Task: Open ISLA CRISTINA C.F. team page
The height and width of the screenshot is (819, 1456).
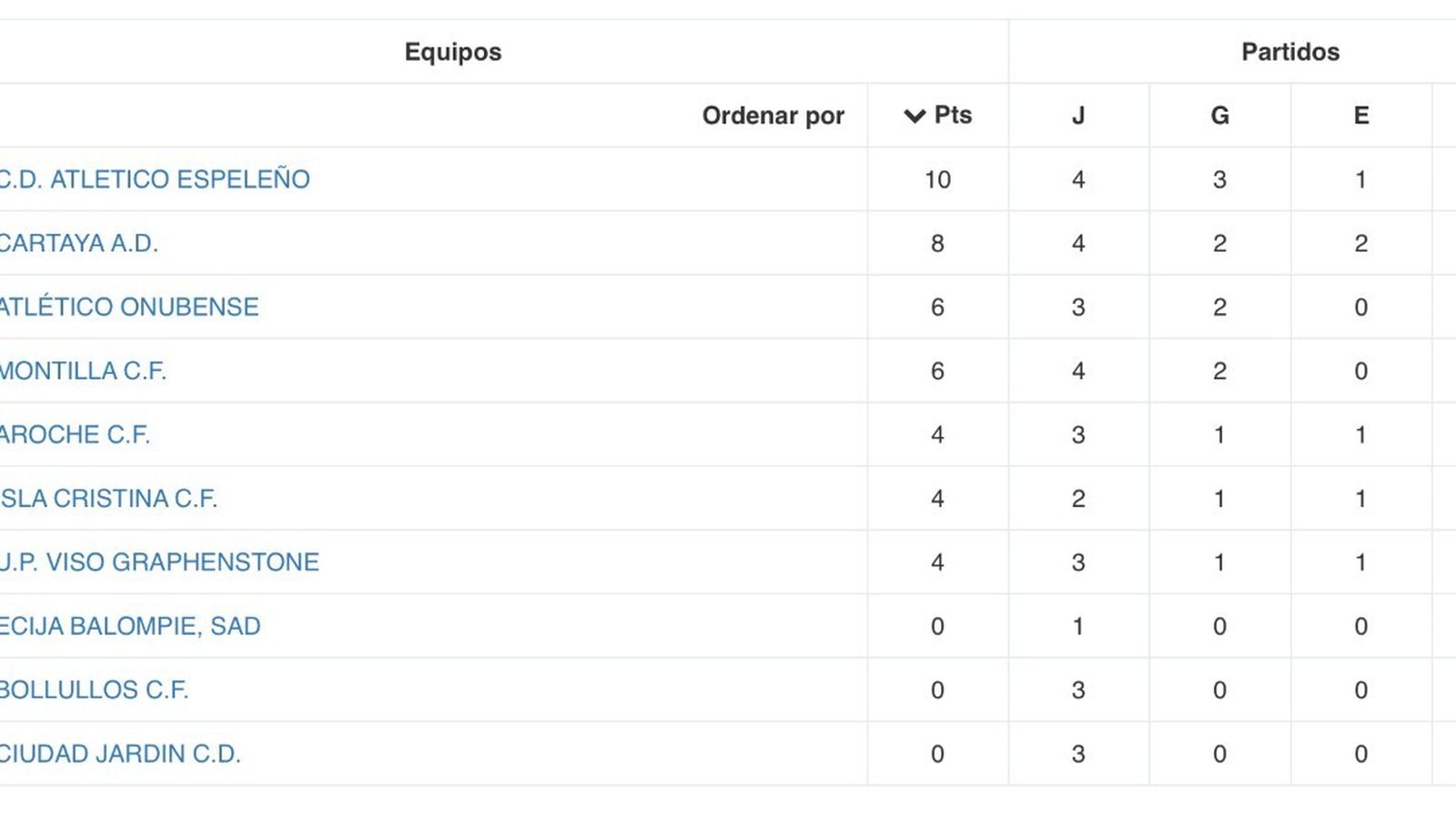Action: [109, 498]
